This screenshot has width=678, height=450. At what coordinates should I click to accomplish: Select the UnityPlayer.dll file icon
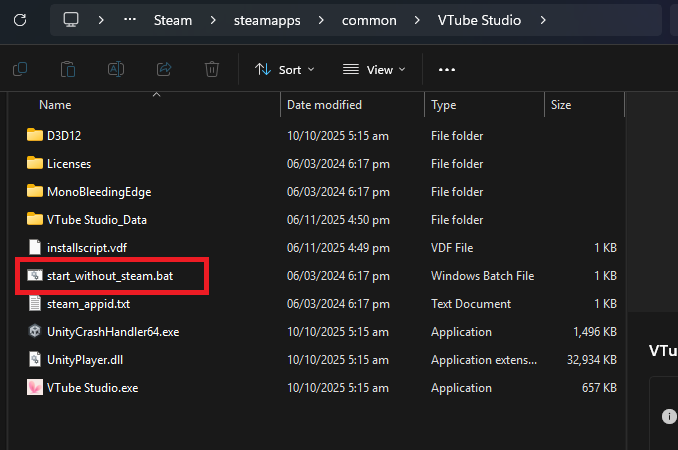[x=35, y=360]
